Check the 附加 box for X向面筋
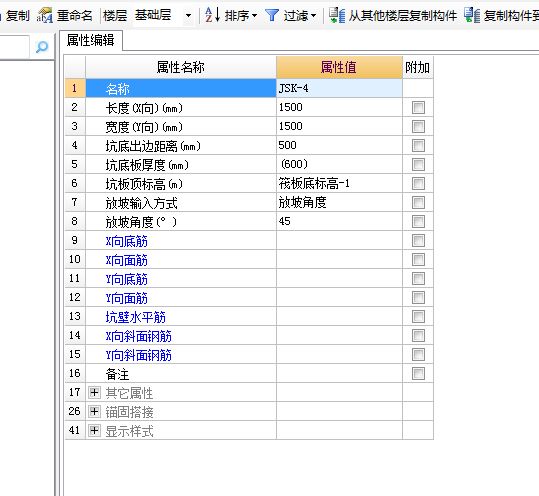This screenshot has width=539, height=496. click(418, 260)
